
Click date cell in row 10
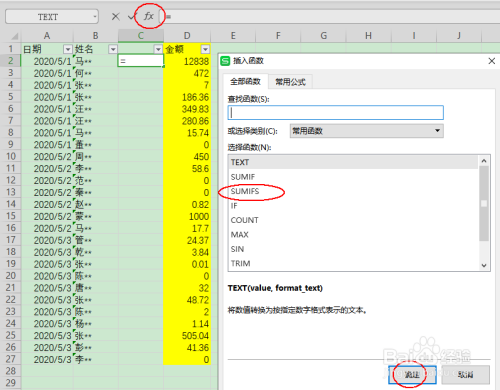tap(47, 157)
